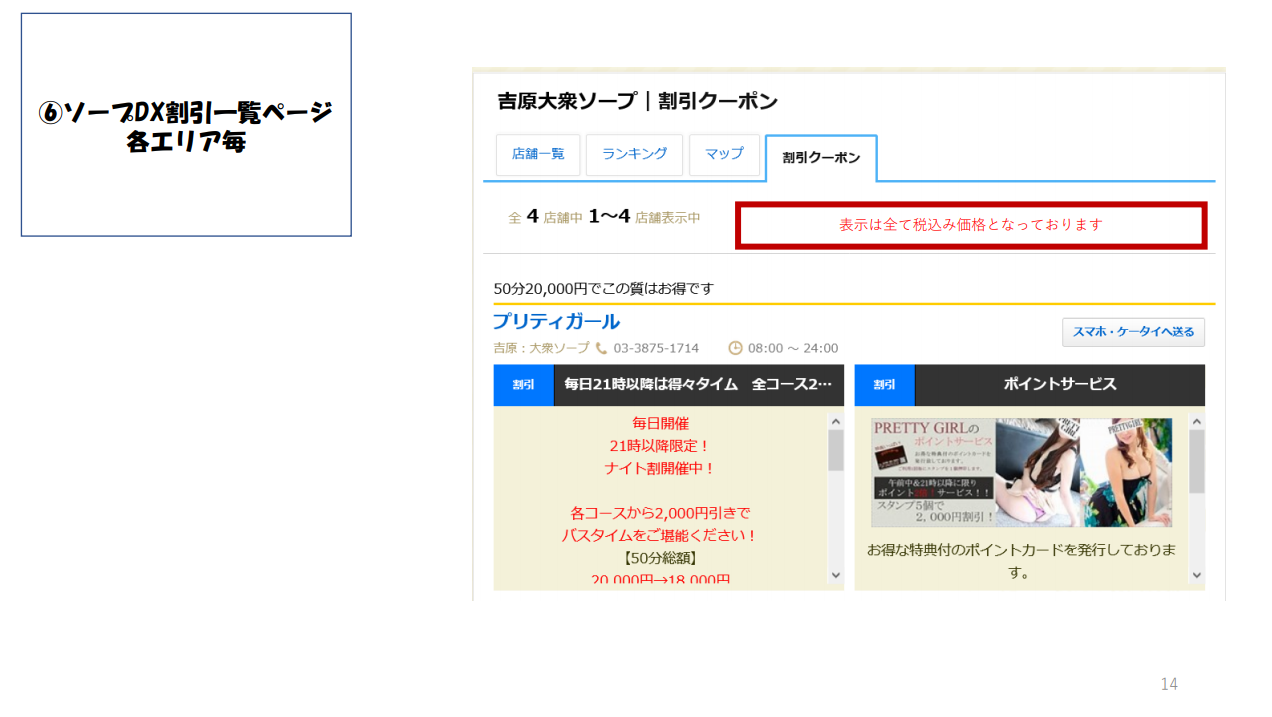The height and width of the screenshot is (717, 1272).
Task: Click the up arrow in the point-service coupon scrollbar
Action: 1197,421
